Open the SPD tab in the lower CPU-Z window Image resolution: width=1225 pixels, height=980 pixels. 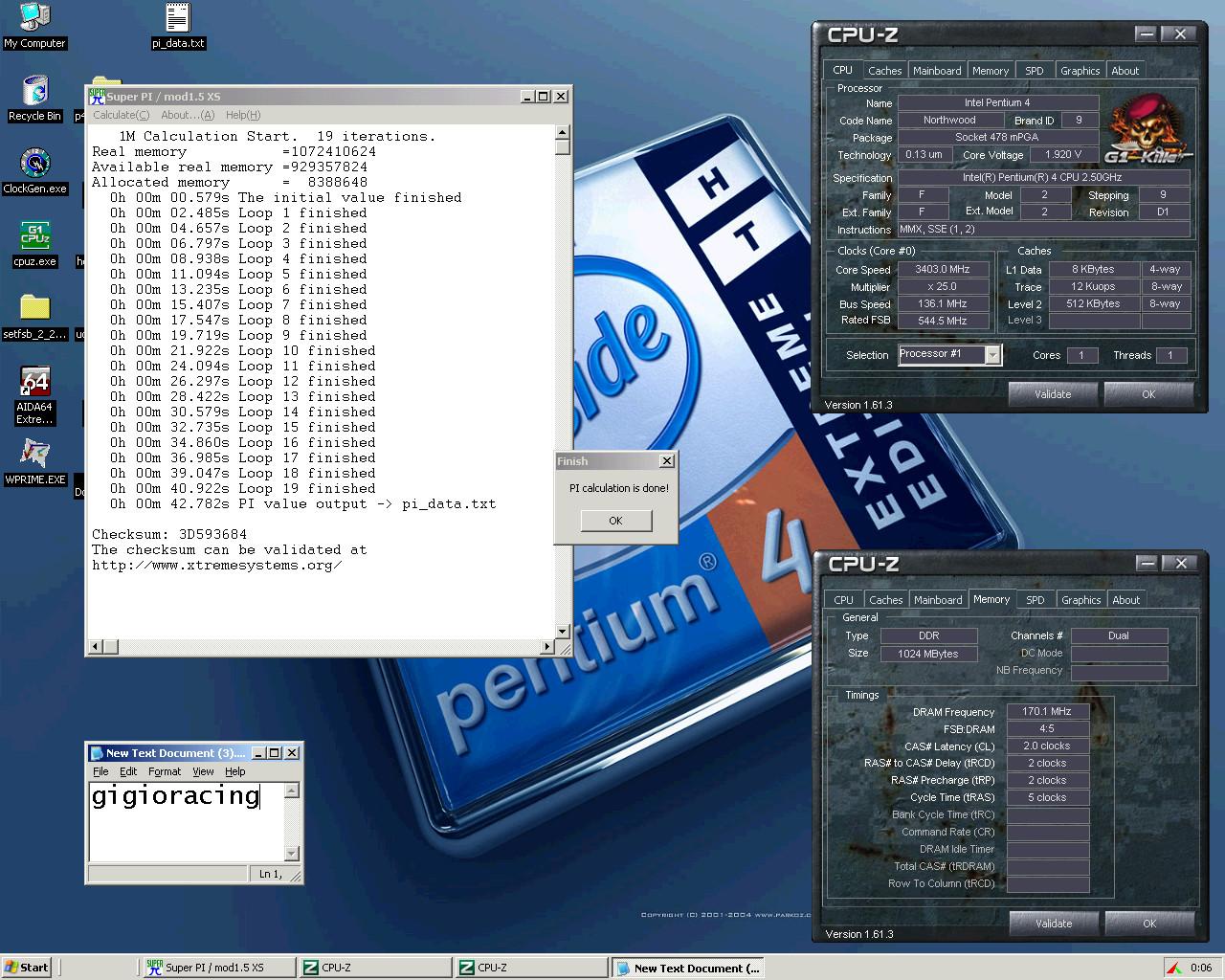pyautogui.click(x=1035, y=600)
